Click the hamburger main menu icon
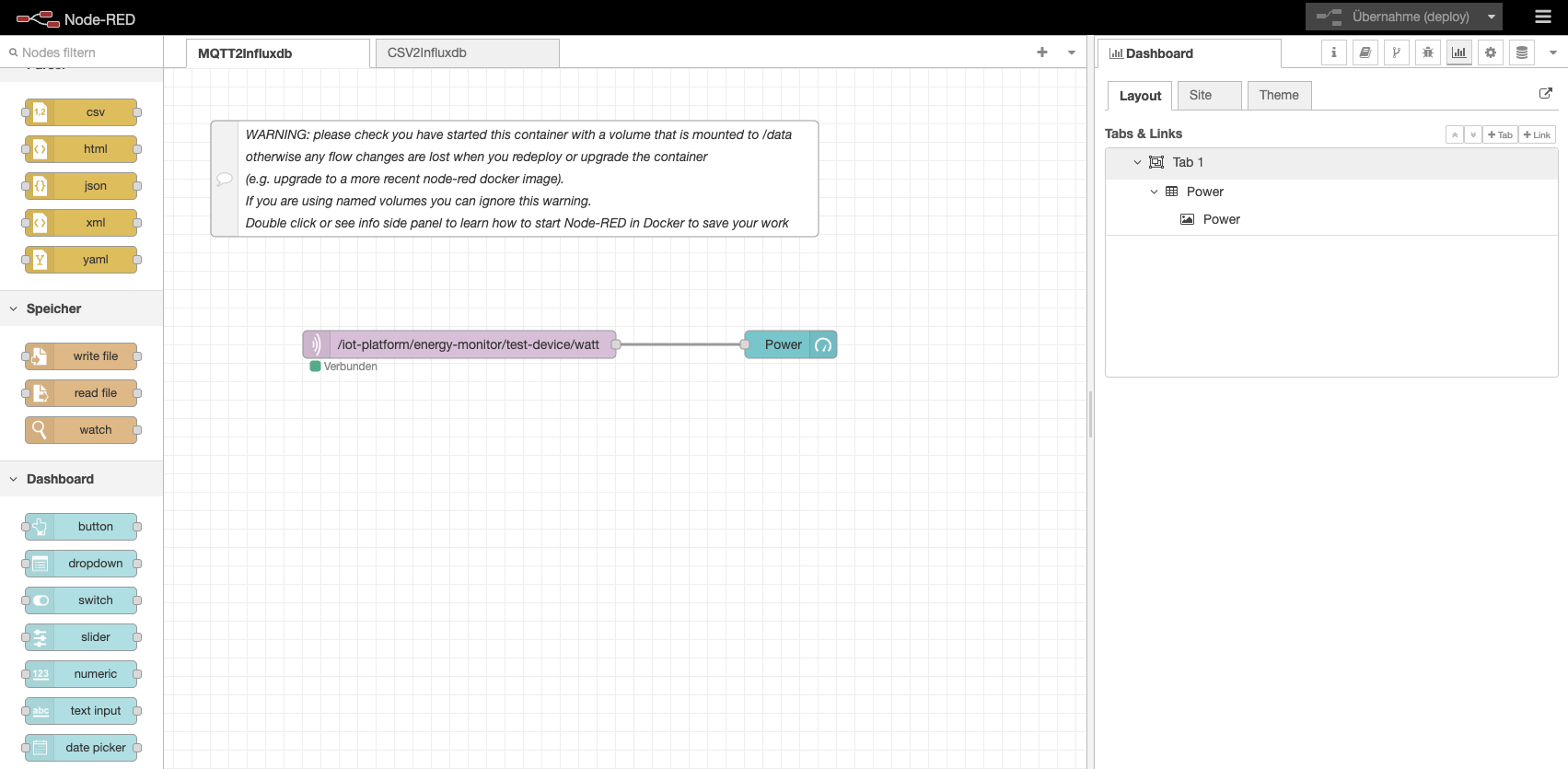The image size is (1568, 769). click(1543, 17)
